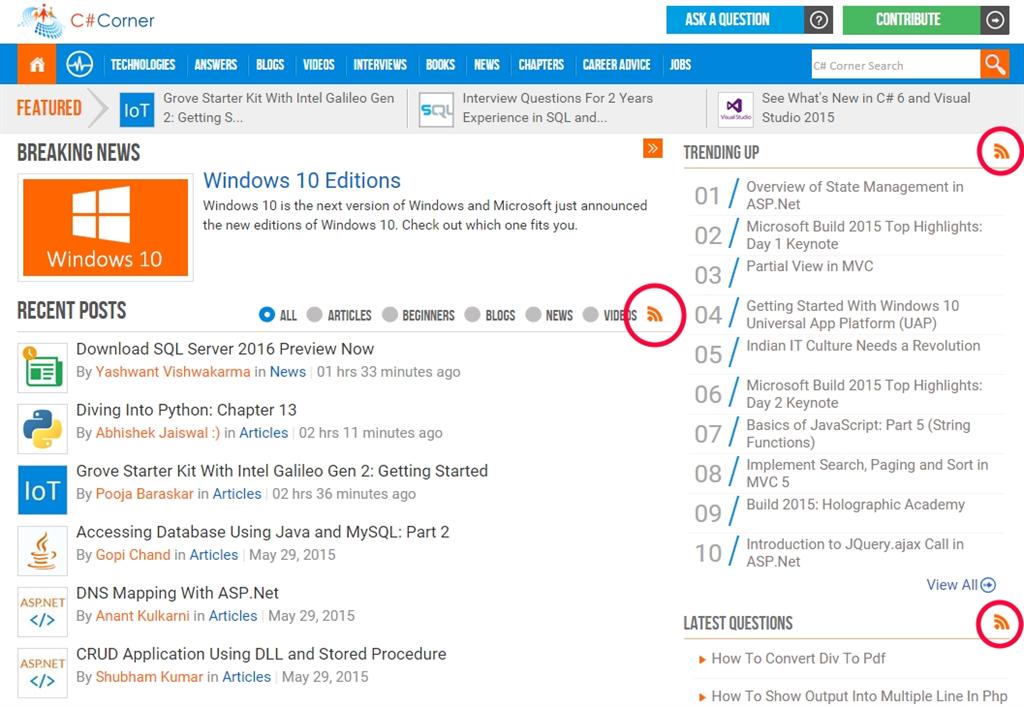Image resolution: width=1024 pixels, height=707 pixels.
Task: Open featured Grove Starter Kit With Intel Galileo
Action: tap(279, 108)
